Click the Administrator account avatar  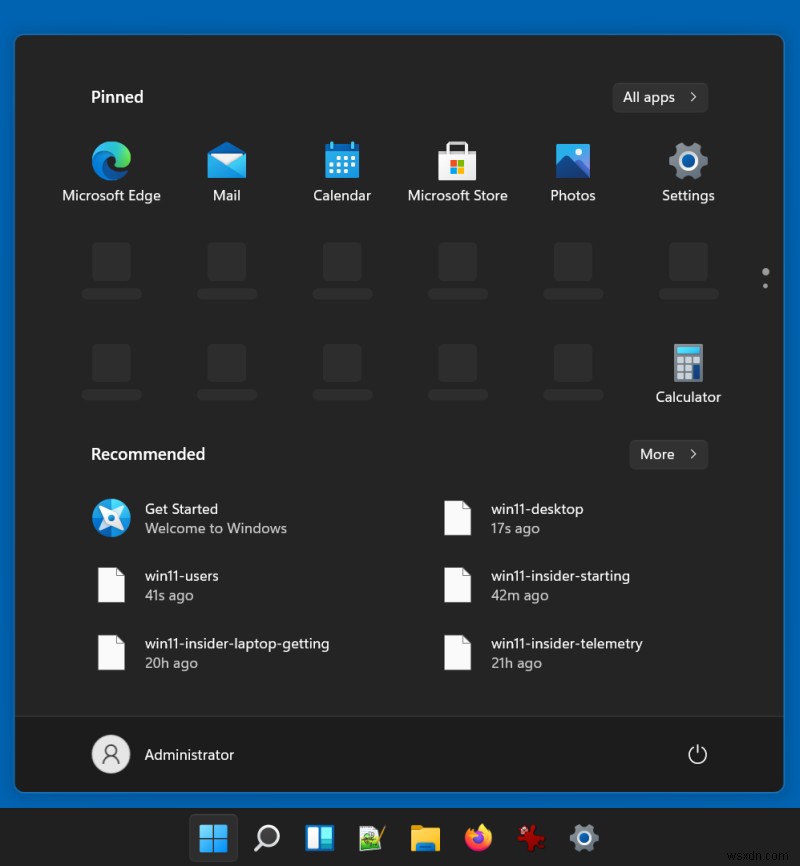pos(111,754)
